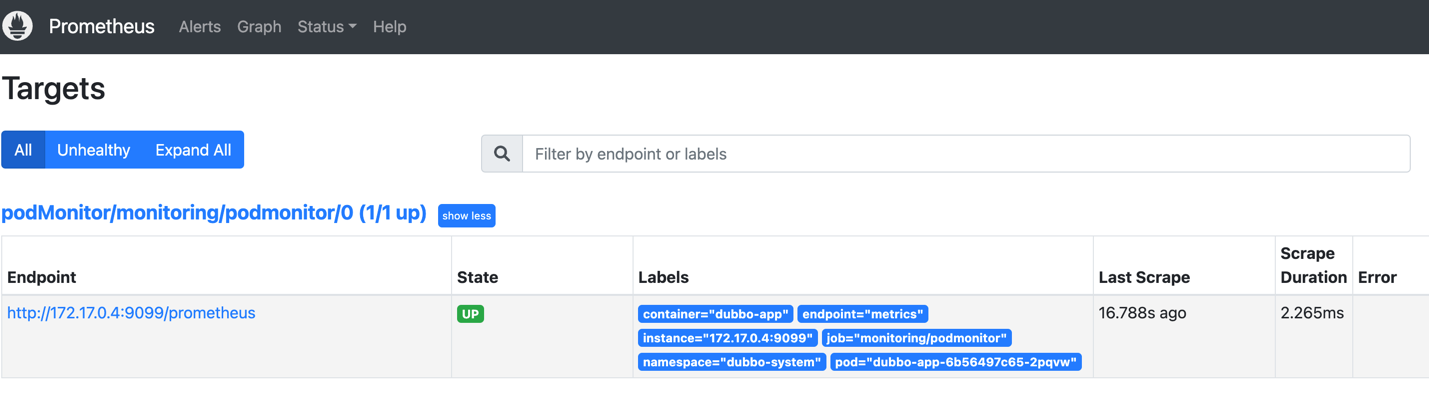This screenshot has height=405, width=1429.
Task: Click the job="monitoring/podmonitor" label badge
Action: [x=916, y=338]
